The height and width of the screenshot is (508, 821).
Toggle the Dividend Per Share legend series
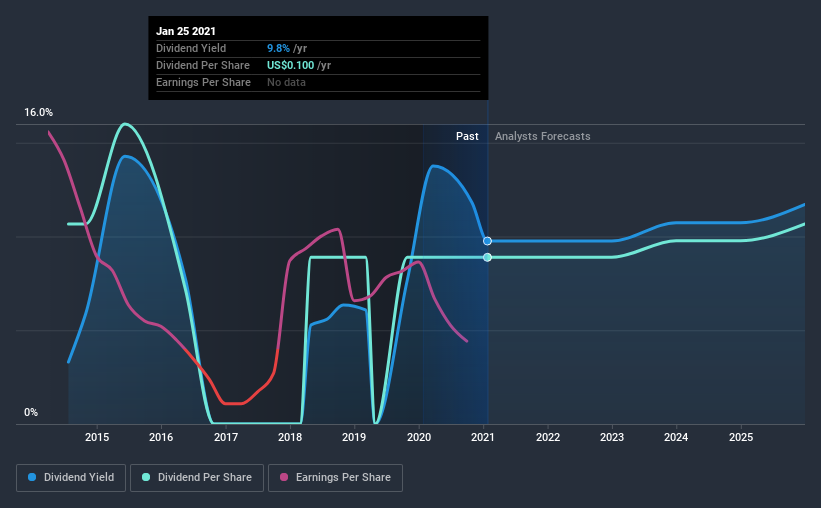[x=197, y=478]
